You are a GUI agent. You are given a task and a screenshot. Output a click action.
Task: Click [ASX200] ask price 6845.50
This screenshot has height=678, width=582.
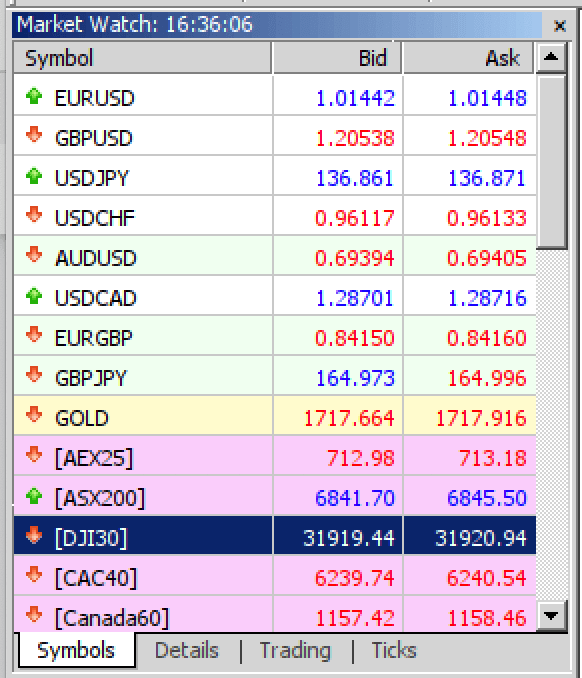coord(486,498)
